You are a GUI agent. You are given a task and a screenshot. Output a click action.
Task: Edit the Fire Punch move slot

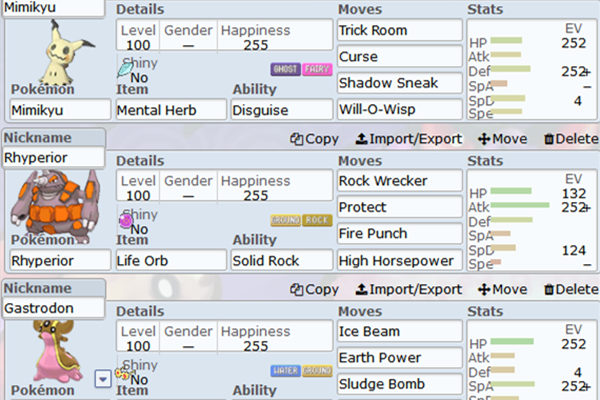point(400,233)
